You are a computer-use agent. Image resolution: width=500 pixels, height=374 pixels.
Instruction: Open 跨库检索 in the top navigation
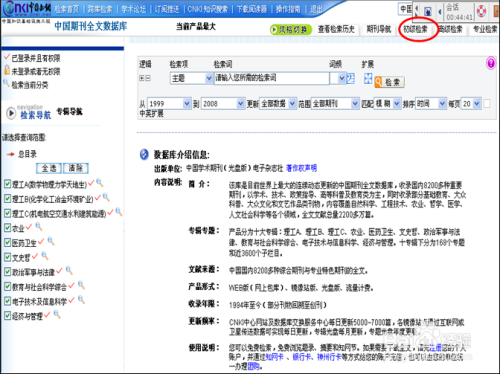100,9
